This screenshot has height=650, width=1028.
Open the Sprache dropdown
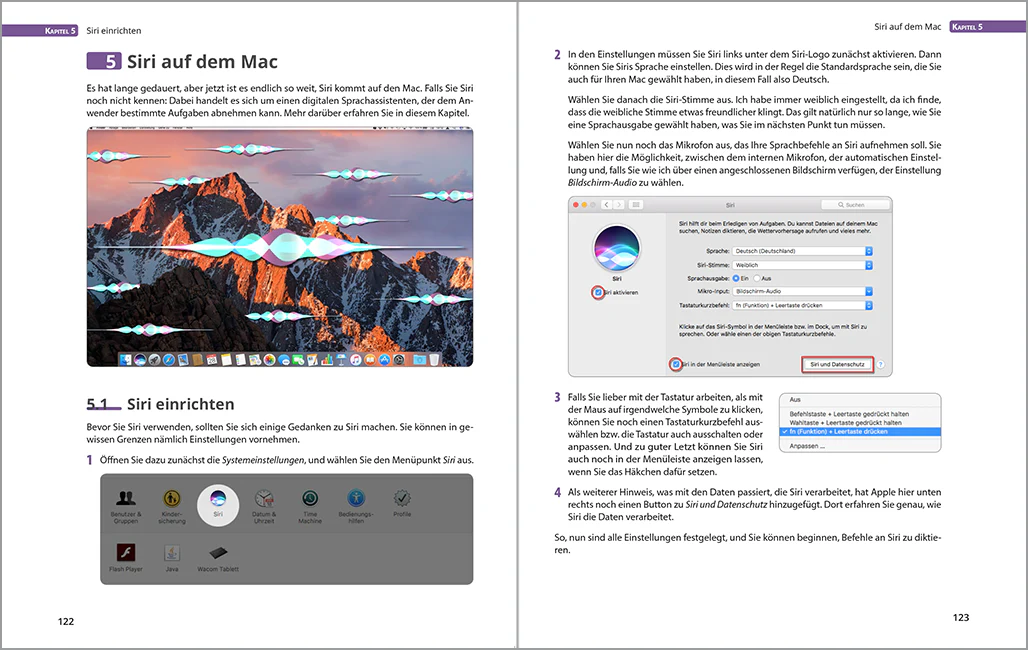point(802,251)
